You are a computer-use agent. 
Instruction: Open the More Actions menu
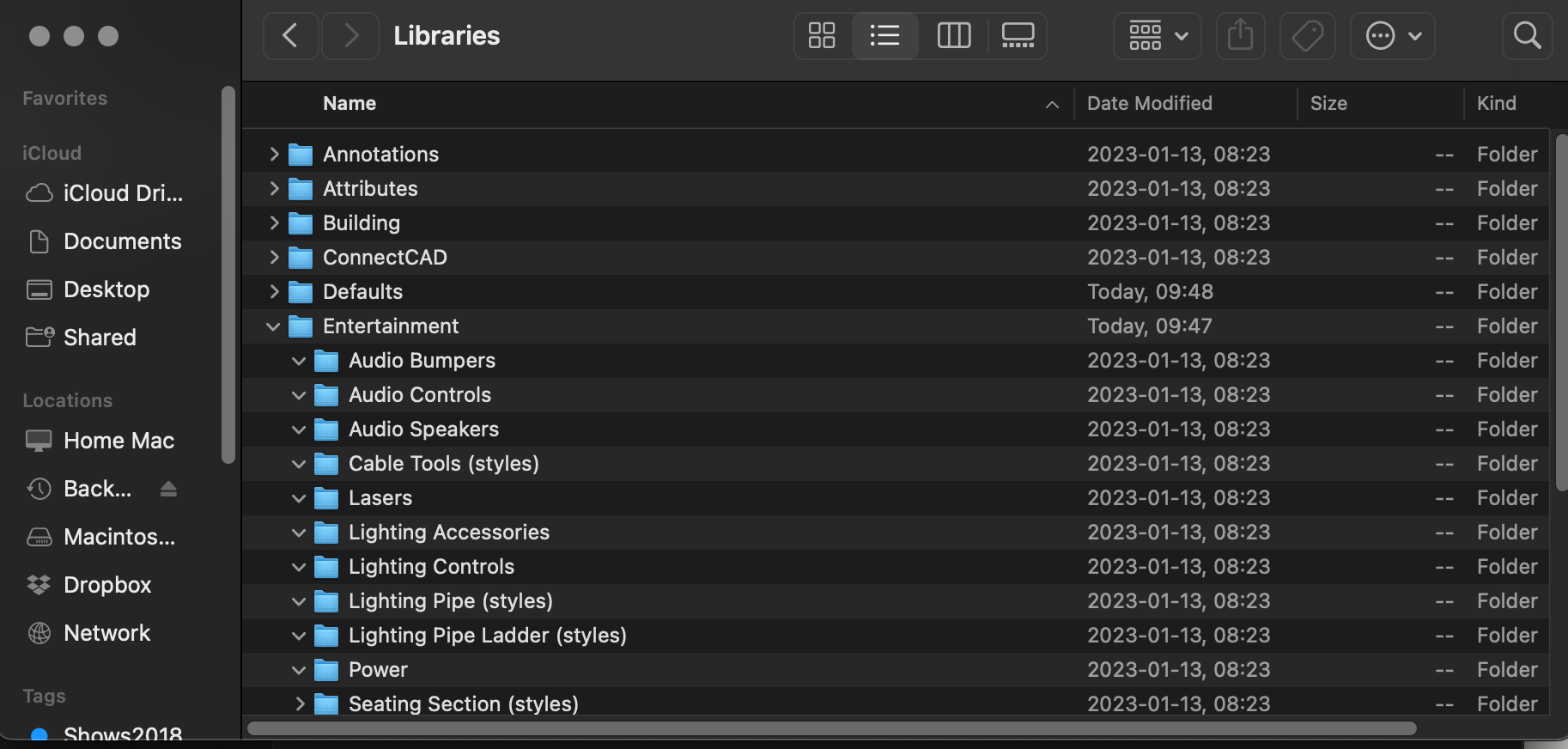click(1392, 36)
